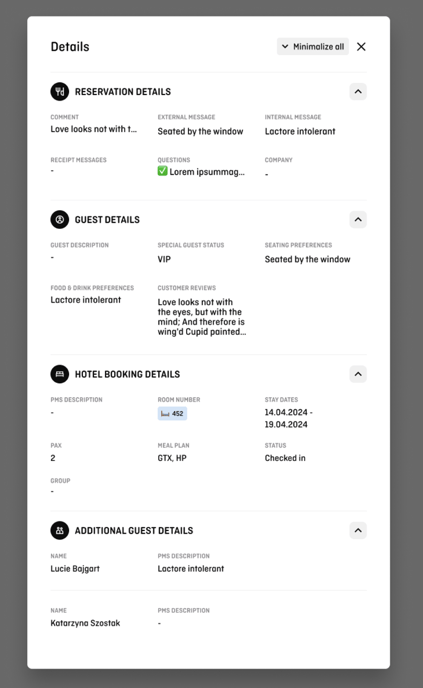Click the Hotel Booking Details bed icon
423x688 pixels.
click(x=60, y=374)
